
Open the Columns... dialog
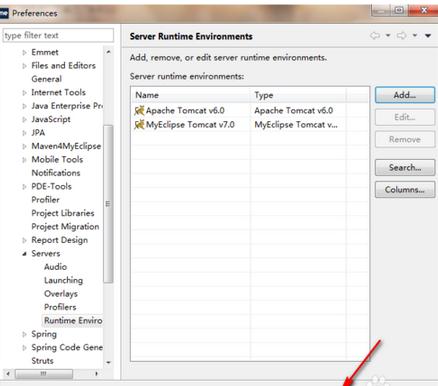tap(405, 190)
